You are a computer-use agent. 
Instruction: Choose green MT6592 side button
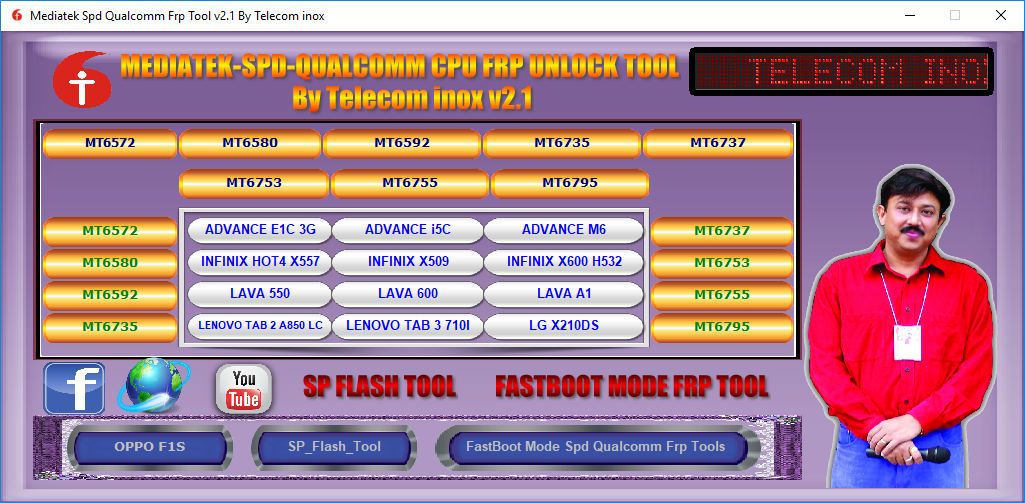(110, 296)
